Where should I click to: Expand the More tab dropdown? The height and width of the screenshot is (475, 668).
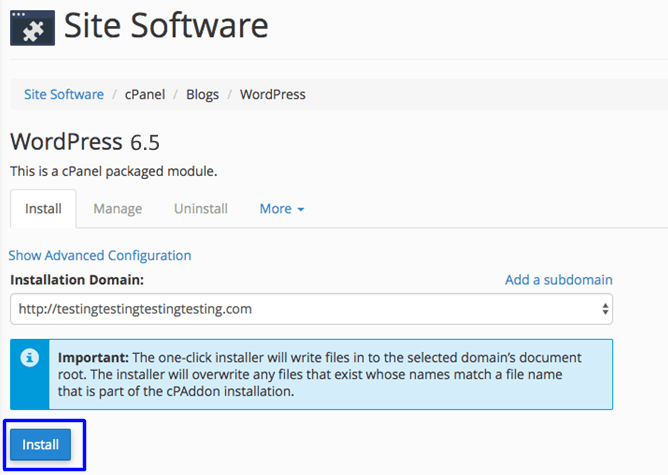[282, 209]
